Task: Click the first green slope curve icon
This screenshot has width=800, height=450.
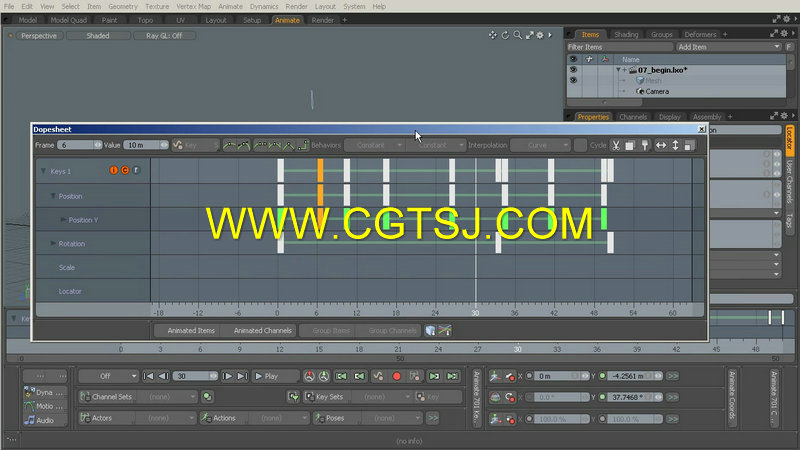Action: 230,145
